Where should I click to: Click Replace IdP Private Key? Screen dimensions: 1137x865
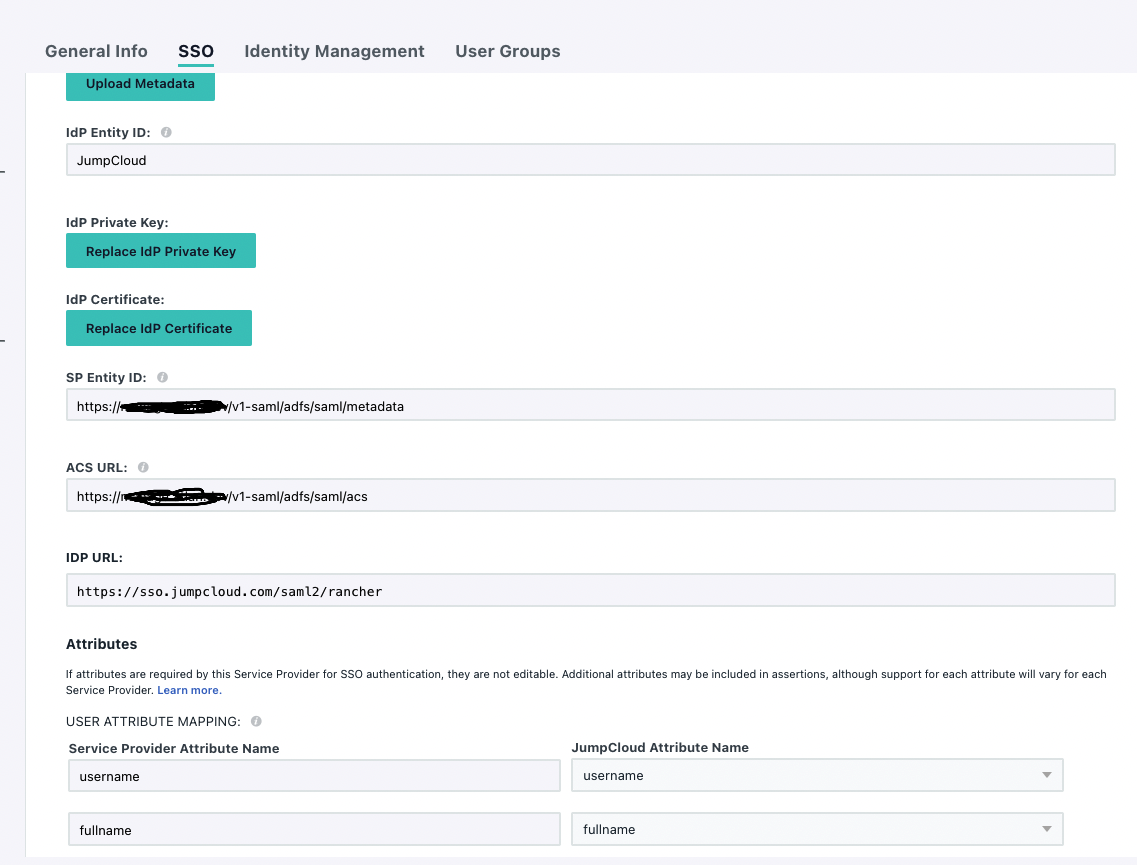(160, 250)
